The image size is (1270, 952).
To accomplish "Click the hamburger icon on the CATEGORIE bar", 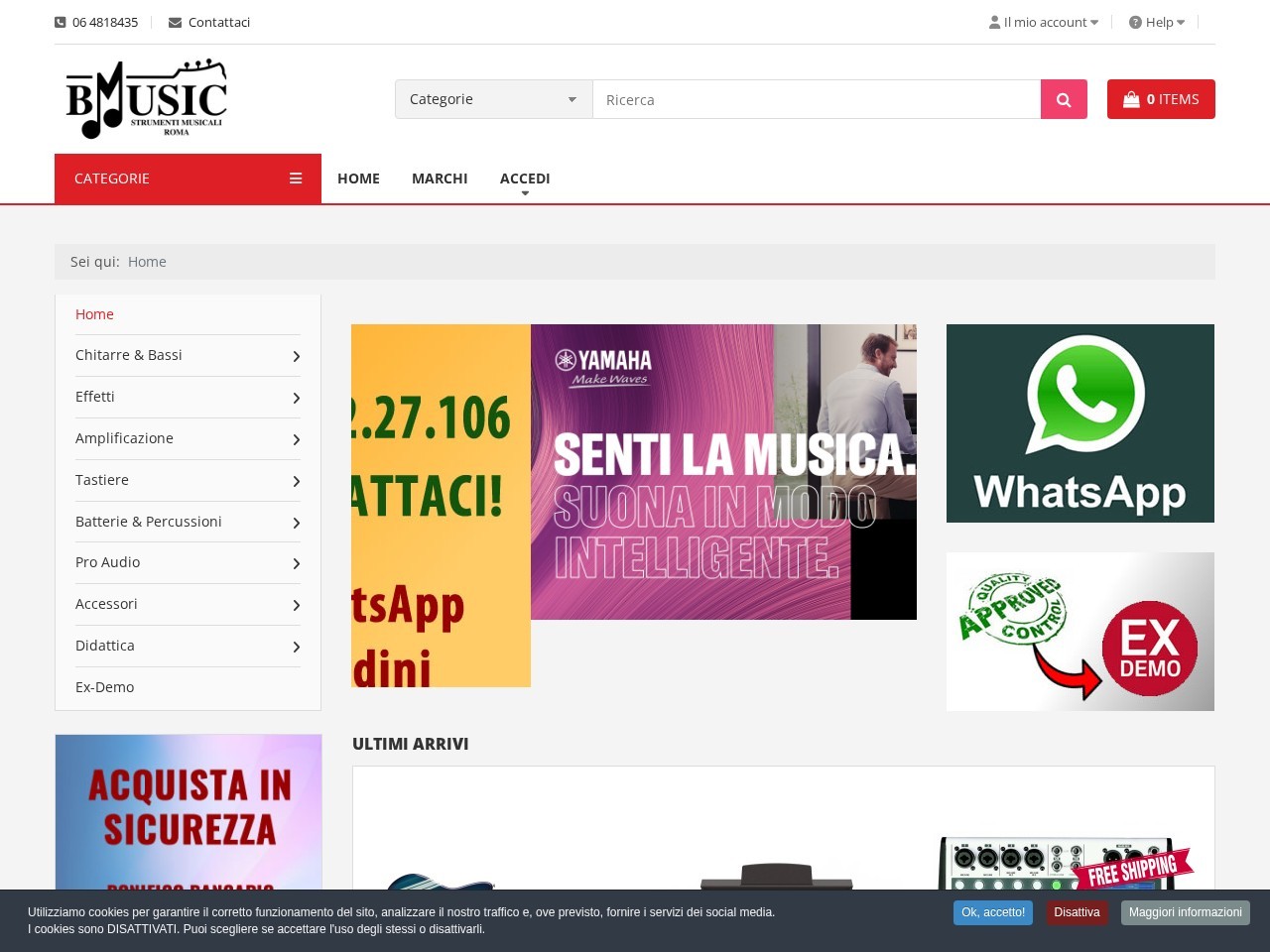I will click(295, 178).
